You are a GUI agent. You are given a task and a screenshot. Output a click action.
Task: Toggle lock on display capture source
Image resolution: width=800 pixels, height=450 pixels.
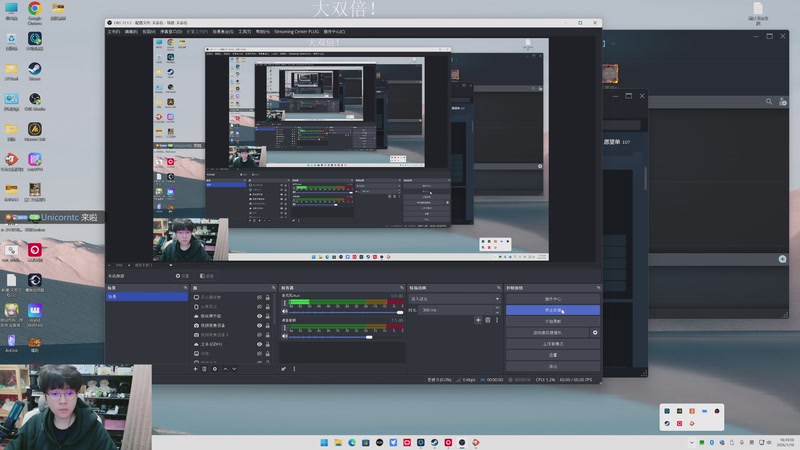267,297
